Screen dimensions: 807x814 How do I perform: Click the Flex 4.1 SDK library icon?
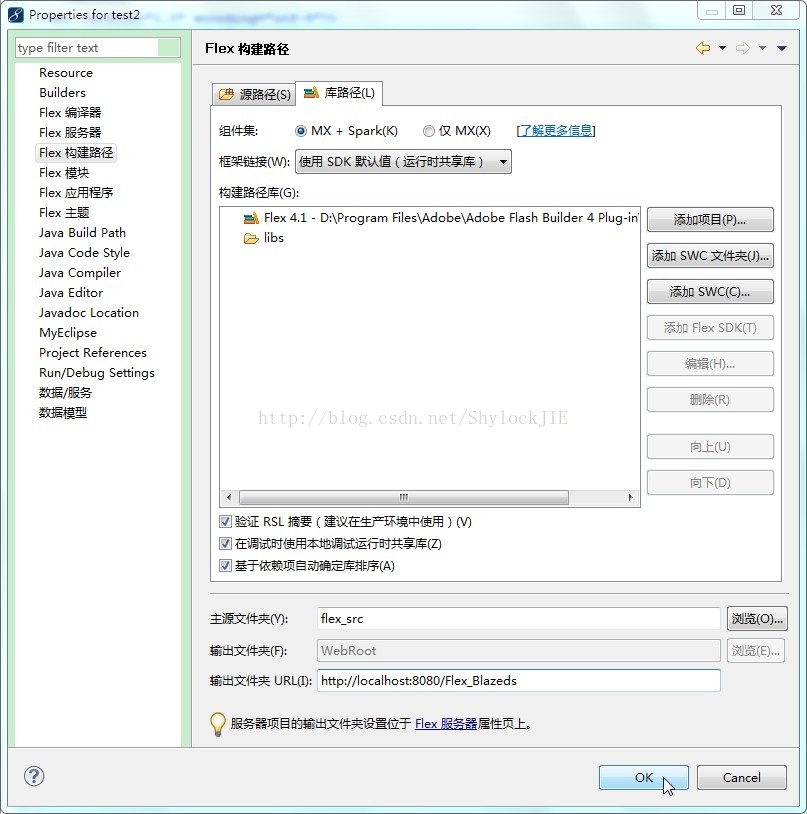coord(251,218)
